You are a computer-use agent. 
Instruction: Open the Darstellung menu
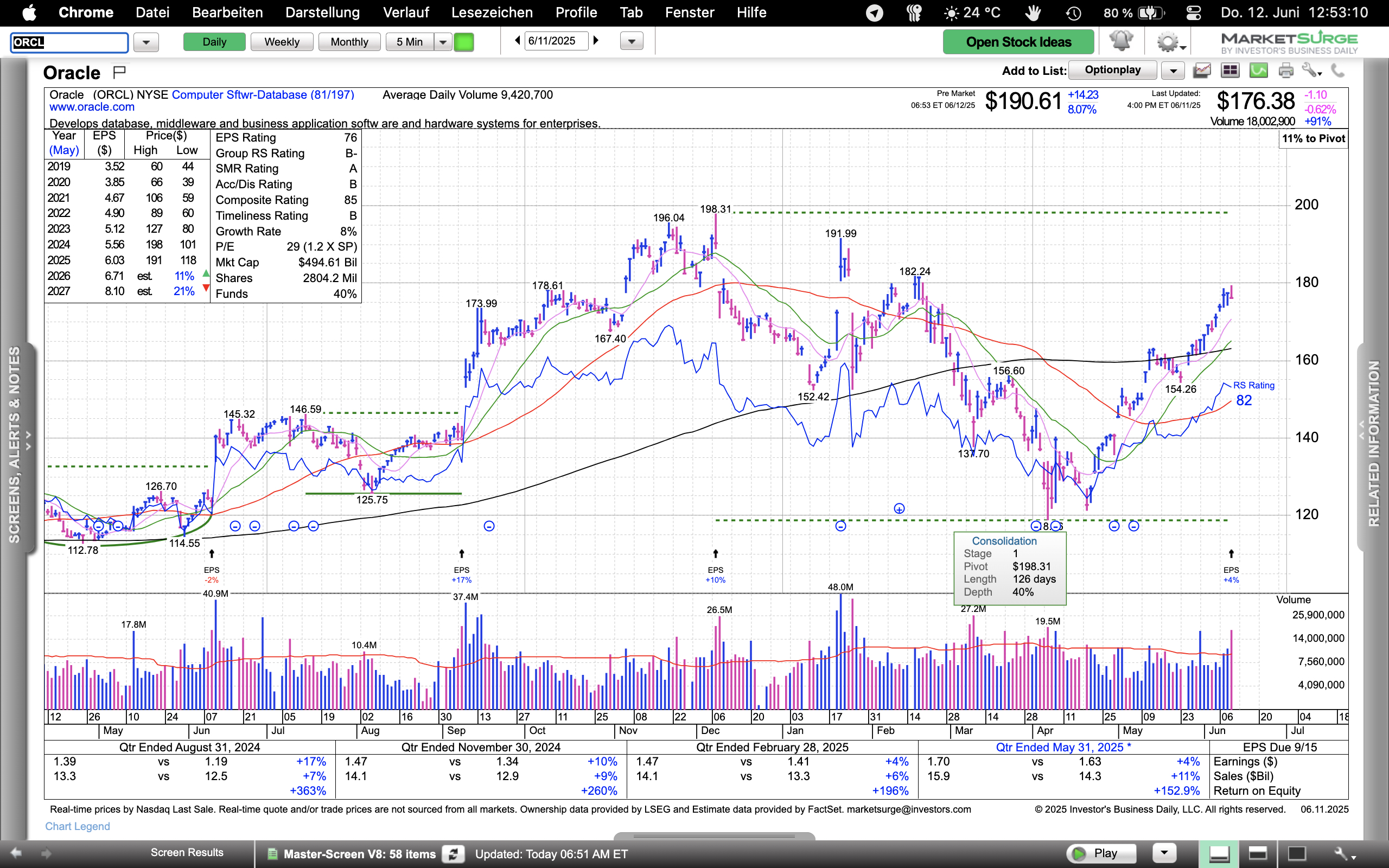coord(322,12)
